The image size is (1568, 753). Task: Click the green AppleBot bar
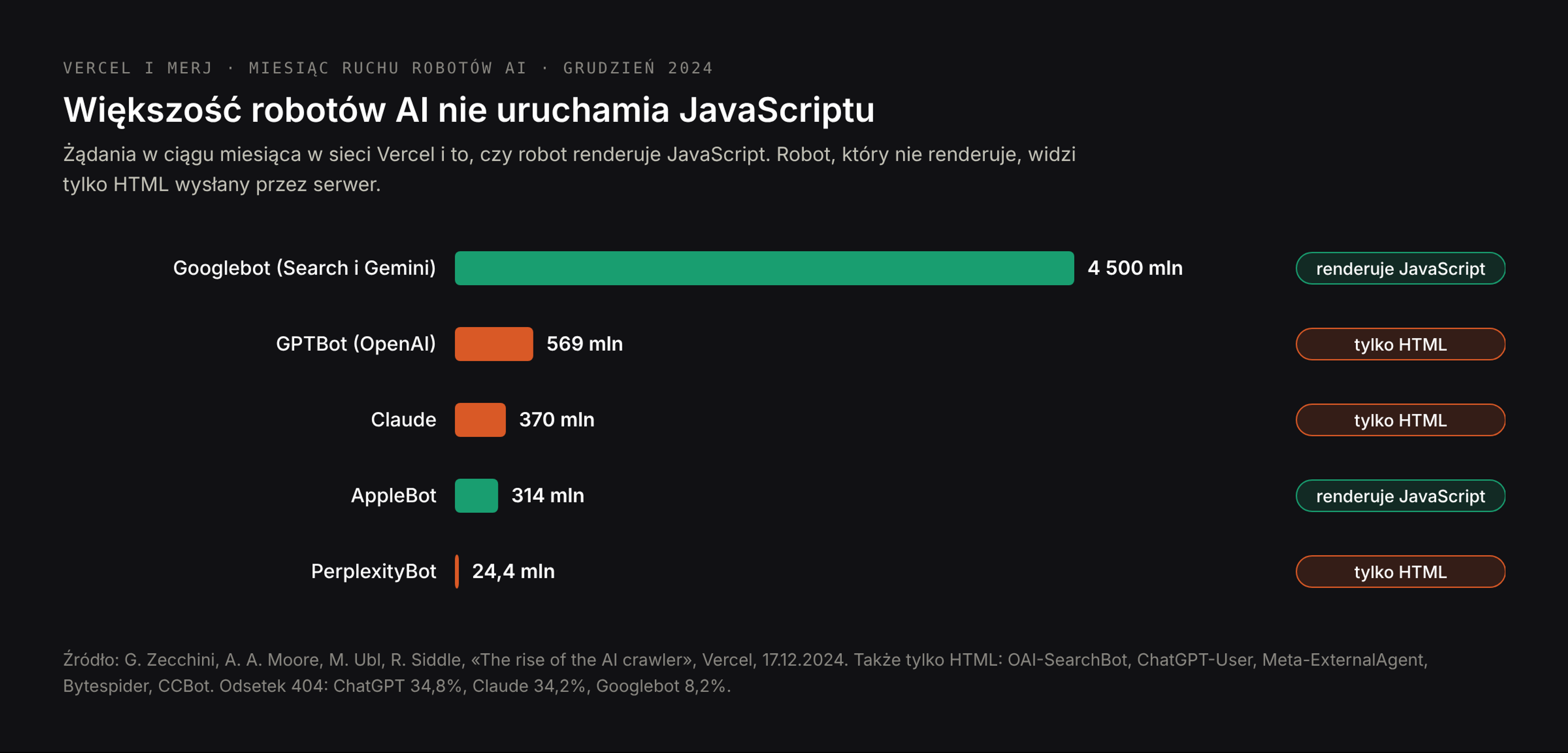(476, 495)
